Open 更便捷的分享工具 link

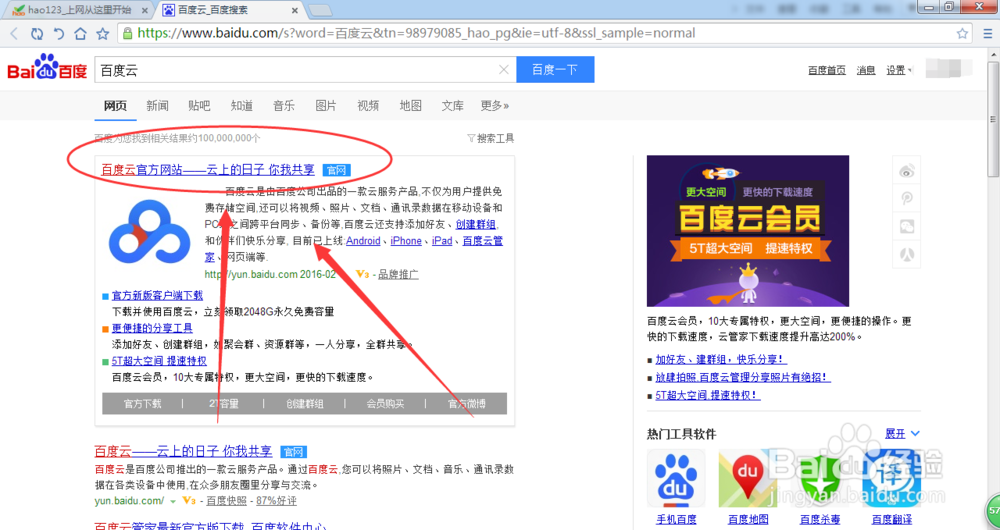pyautogui.click(x=152, y=328)
